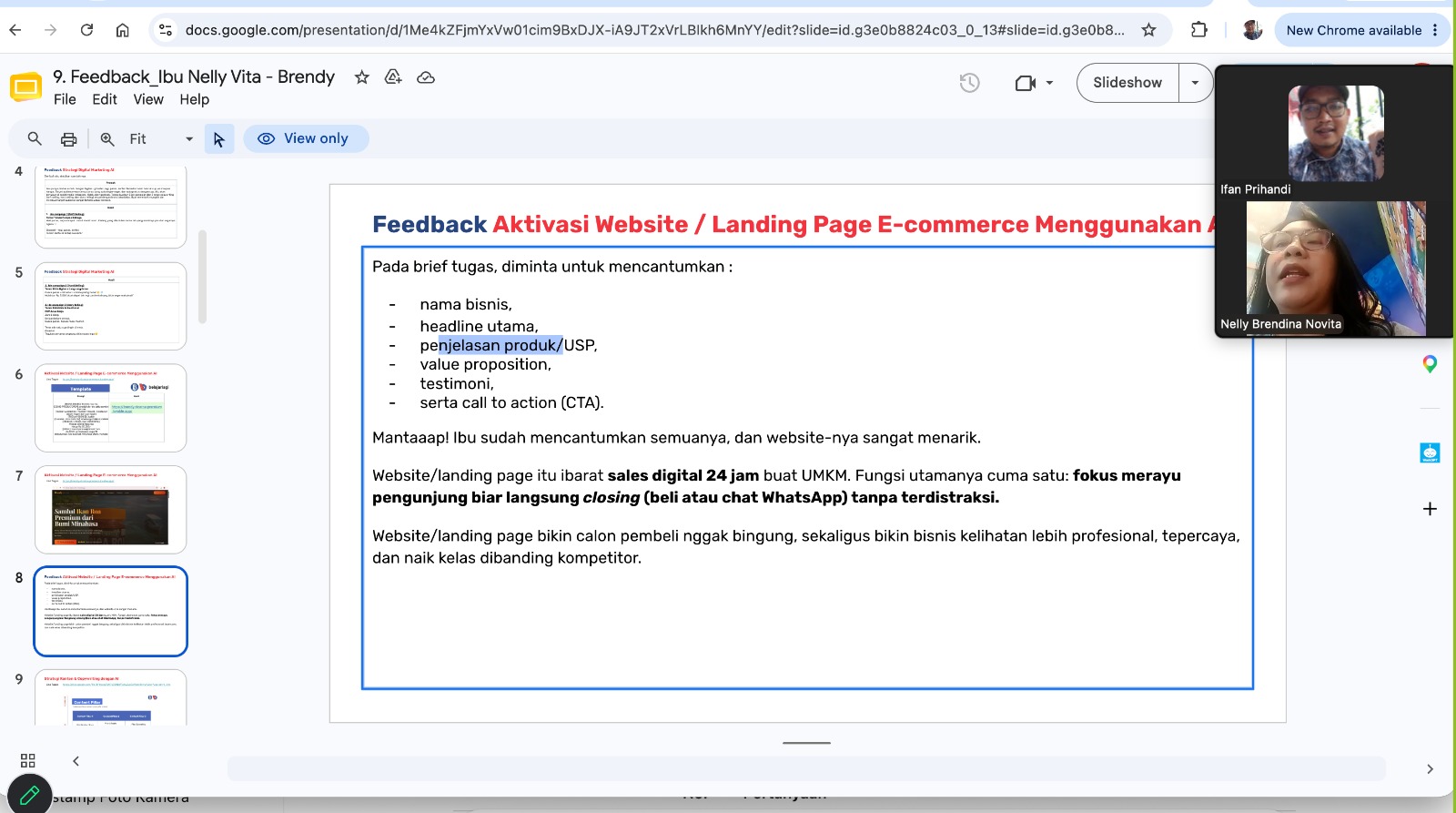Viewport: 1456px width, 813px height.
Task: Print the presentation
Action: point(68,138)
